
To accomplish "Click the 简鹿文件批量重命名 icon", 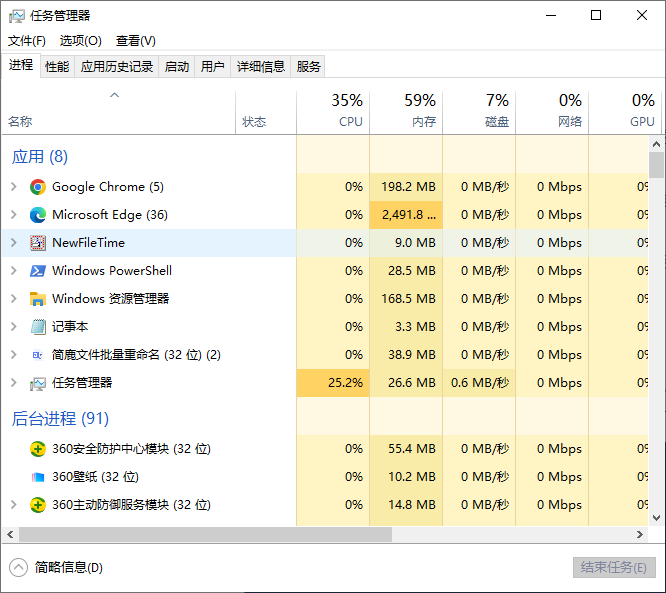I will tap(38, 355).
